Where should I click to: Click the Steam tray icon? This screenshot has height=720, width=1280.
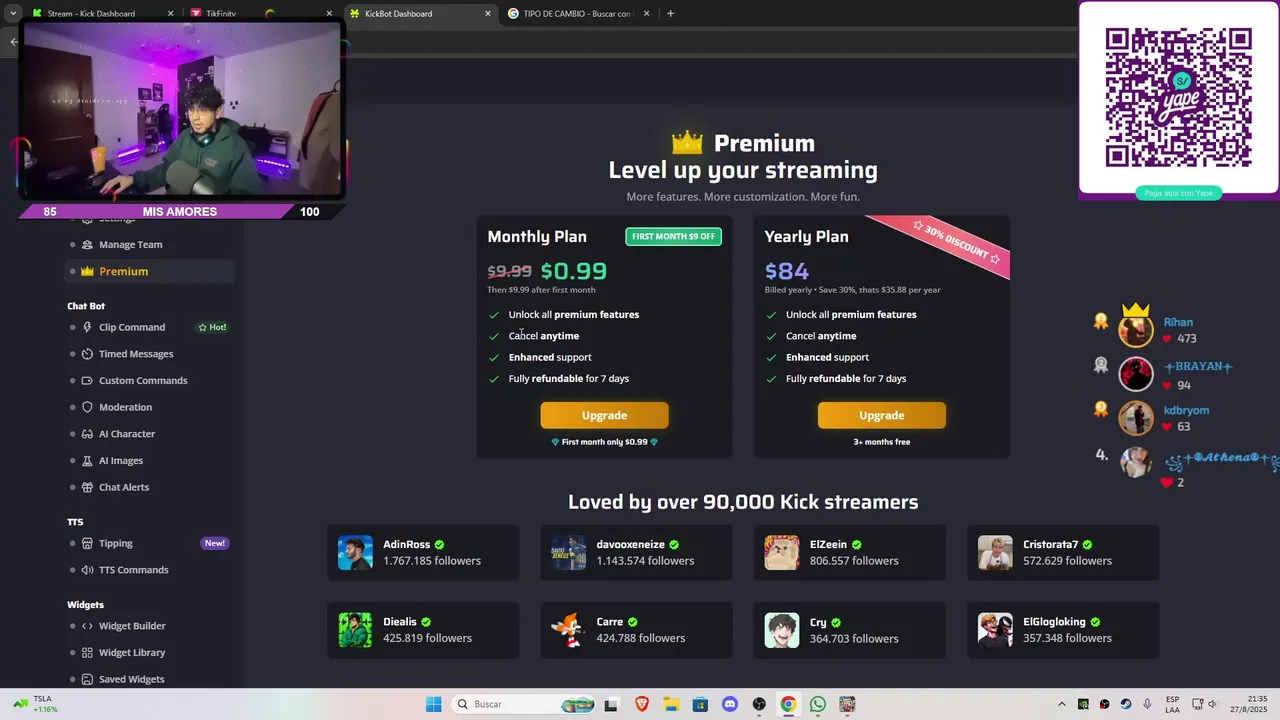pos(1126,704)
